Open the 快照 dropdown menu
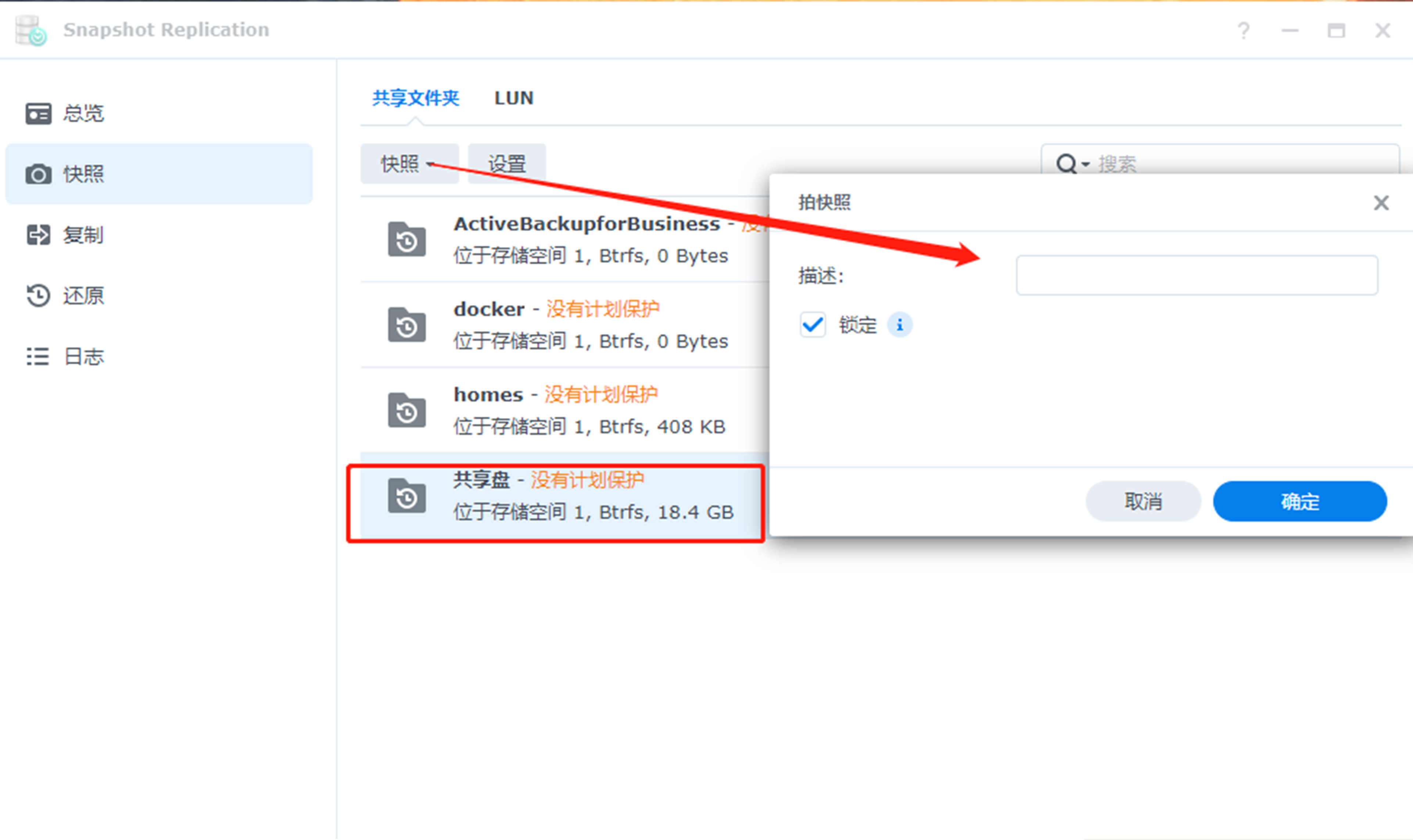Screen dimensions: 1413x840 tap(409, 163)
